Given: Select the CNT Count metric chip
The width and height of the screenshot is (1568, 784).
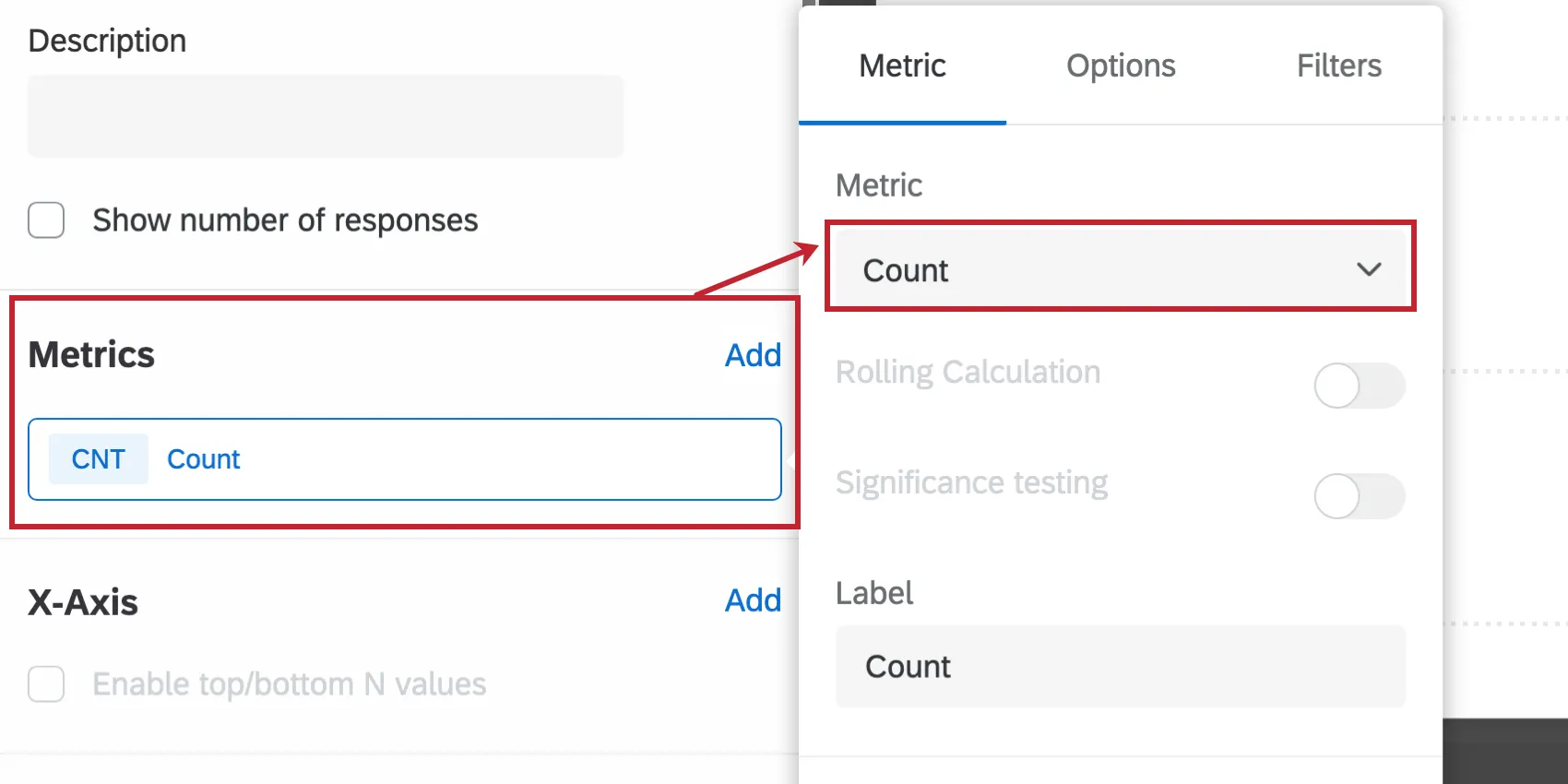Looking at the screenshot, I should (405, 458).
